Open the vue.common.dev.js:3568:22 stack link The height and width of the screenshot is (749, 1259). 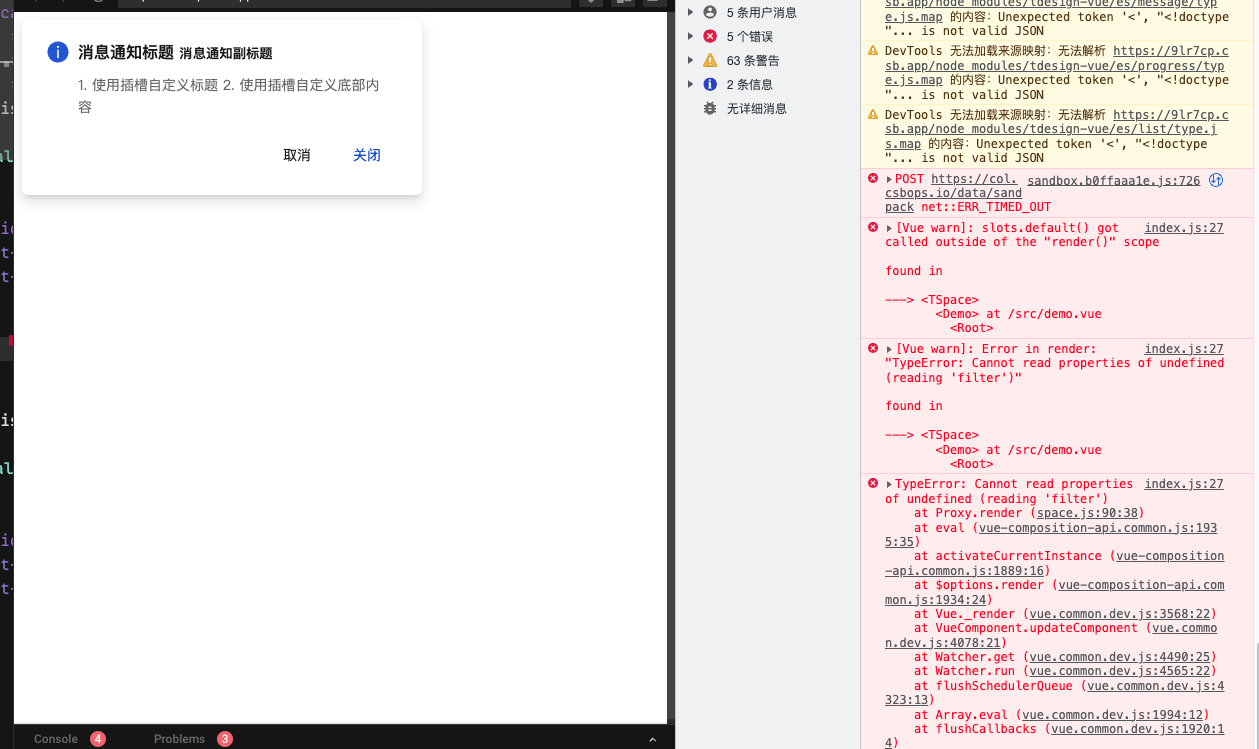[x=1121, y=614]
